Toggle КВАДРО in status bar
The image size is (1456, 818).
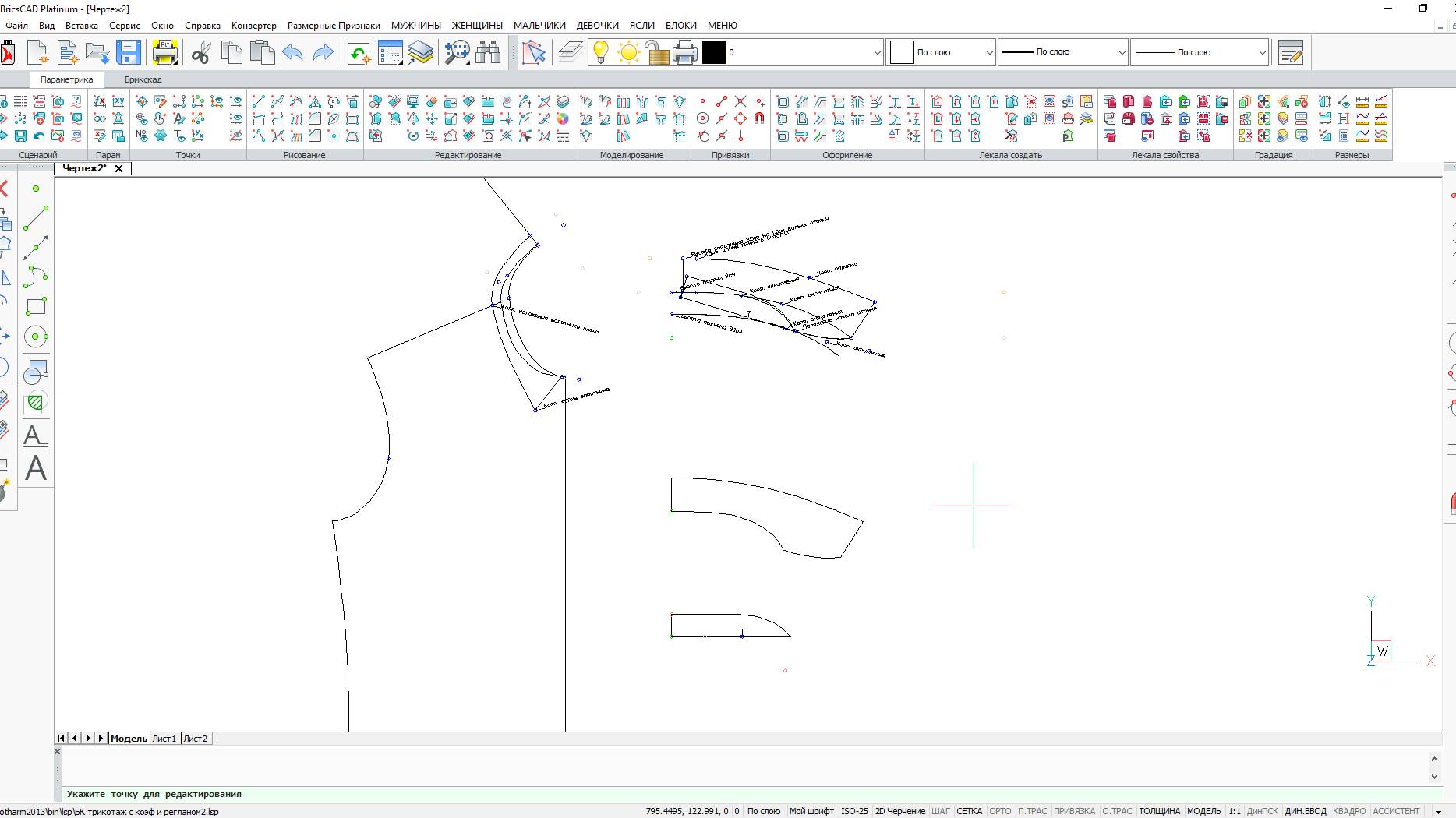point(1349,811)
